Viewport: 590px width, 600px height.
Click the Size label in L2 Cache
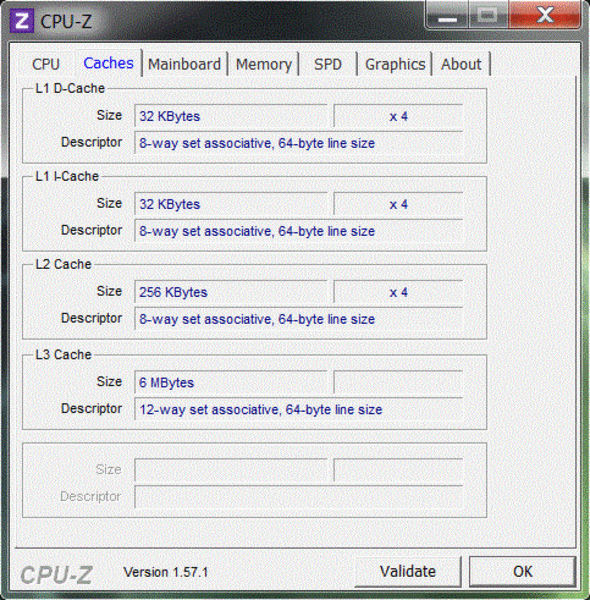(109, 291)
